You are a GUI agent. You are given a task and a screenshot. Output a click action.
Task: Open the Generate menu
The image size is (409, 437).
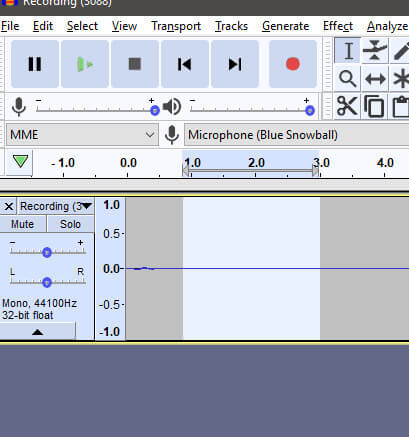tap(286, 26)
